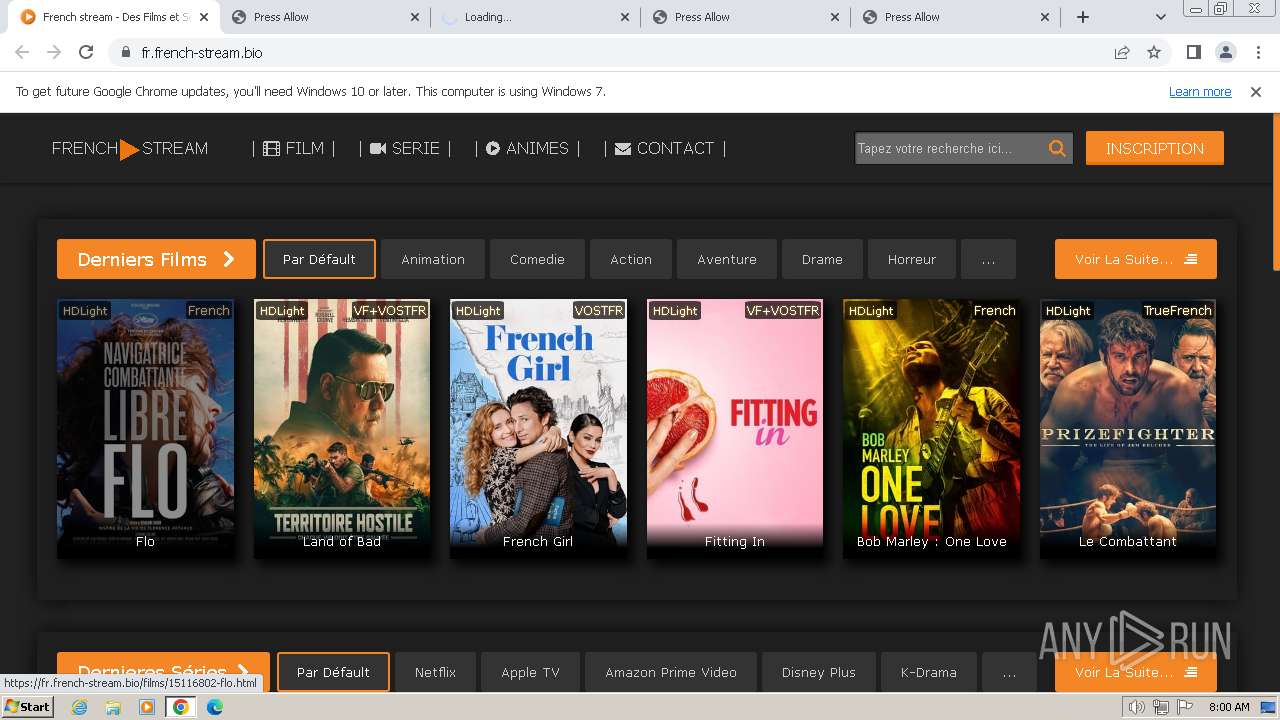Filter series by Disney Plus
Image resolution: width=1280 pixels, height=720 pixels.
coord(819,672)
